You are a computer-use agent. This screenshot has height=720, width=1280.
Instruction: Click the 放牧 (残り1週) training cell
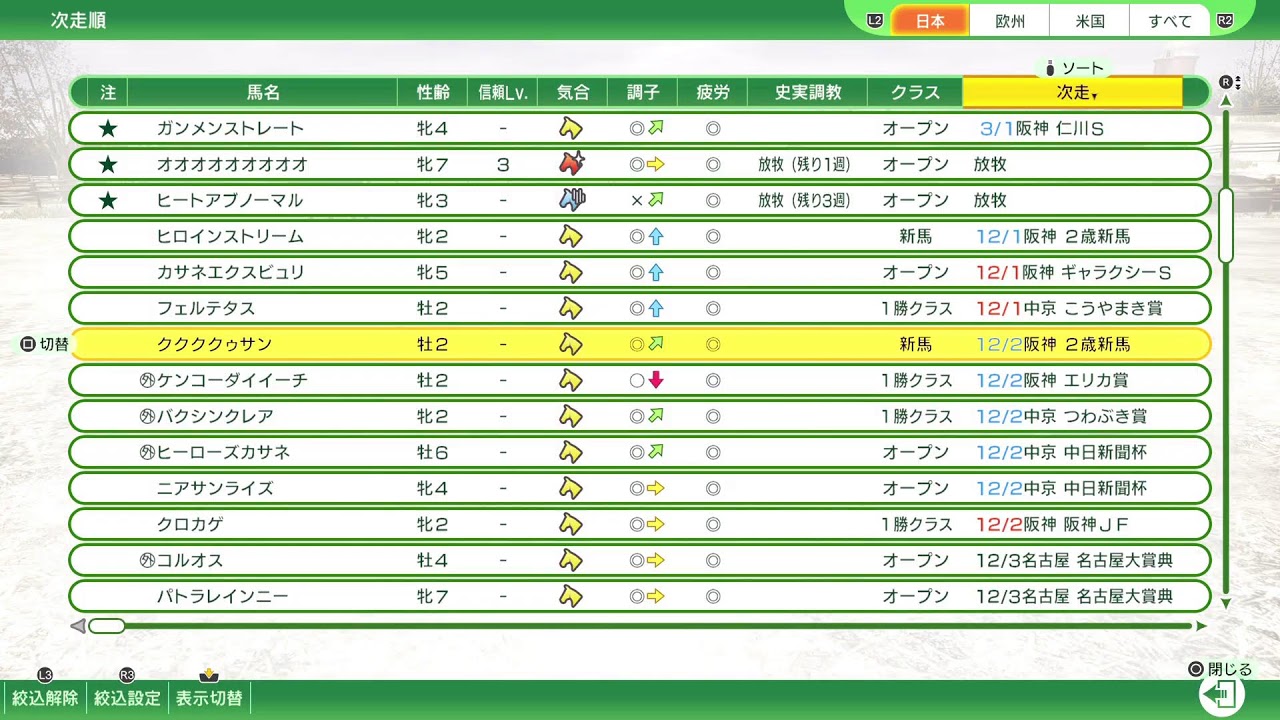click(x=804, y=164)
